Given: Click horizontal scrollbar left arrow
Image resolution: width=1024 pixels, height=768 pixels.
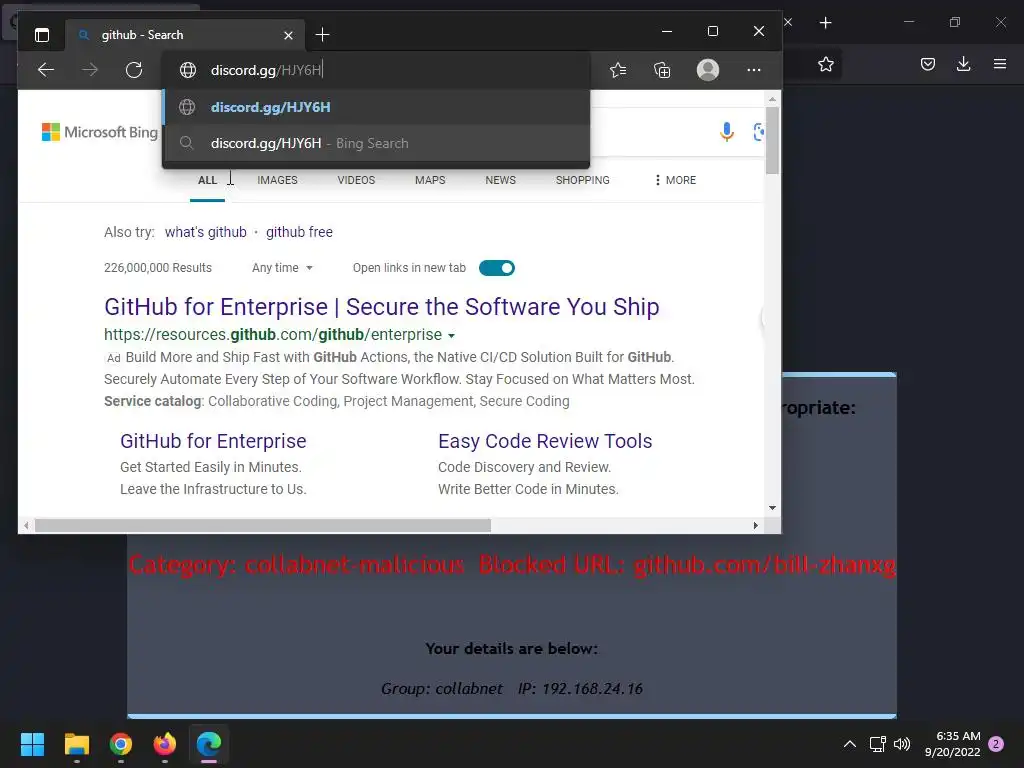Looking at the screenshot, I should [25, 525].
